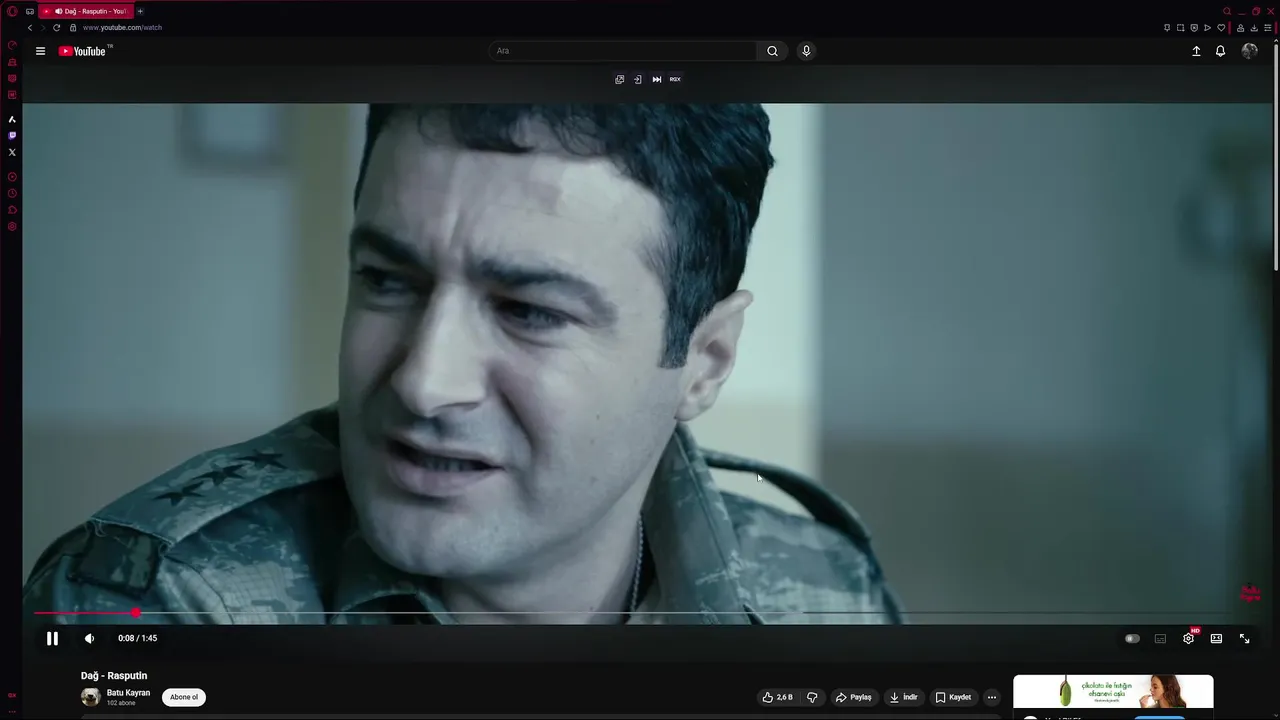Image resolution: width=1280 pixels, height=720 pixels.
Task: Open Twitch in the sidebar
Action: click(x=12, y=135)
